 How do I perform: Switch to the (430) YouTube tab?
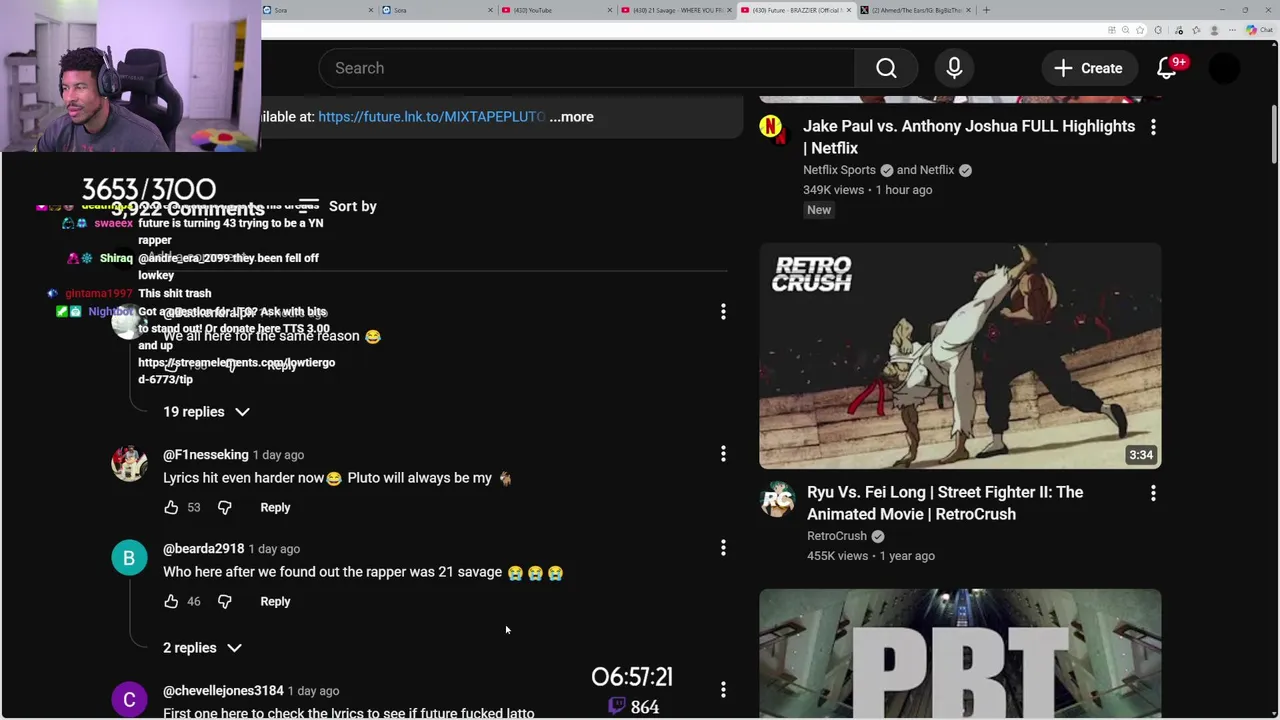pos(556,10)
